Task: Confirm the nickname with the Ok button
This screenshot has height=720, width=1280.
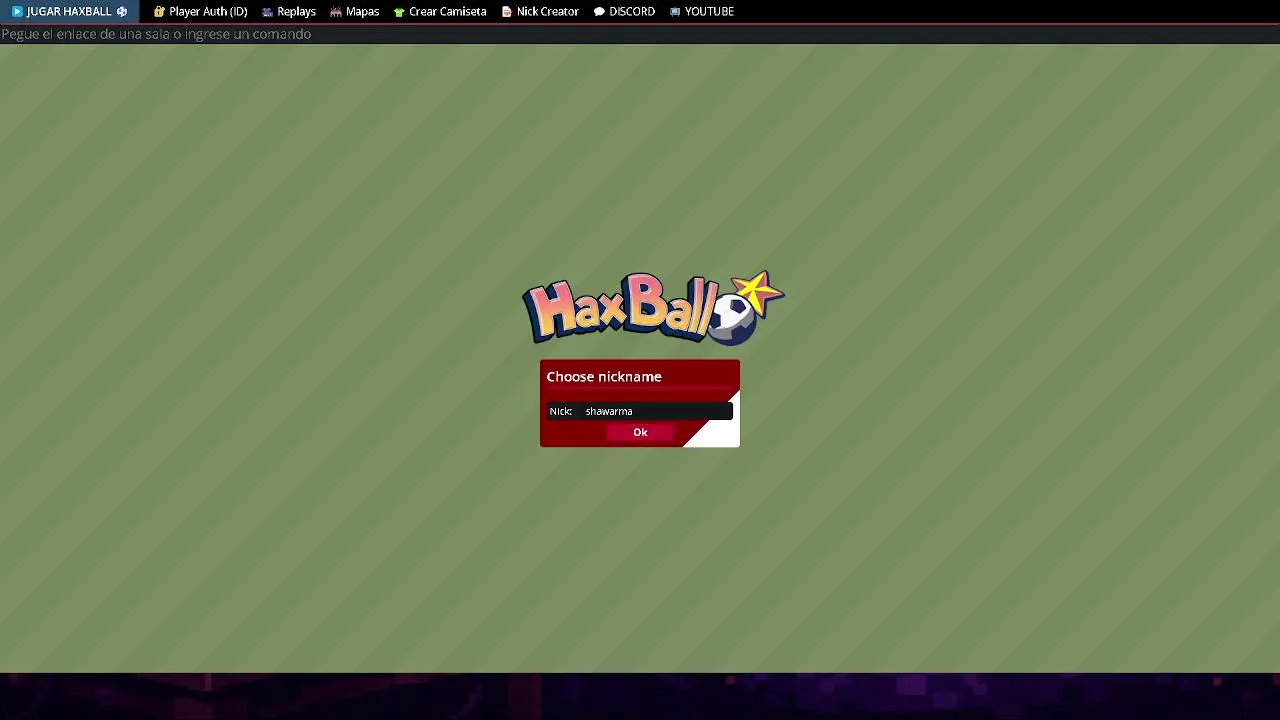Action: tap(640, 432)
